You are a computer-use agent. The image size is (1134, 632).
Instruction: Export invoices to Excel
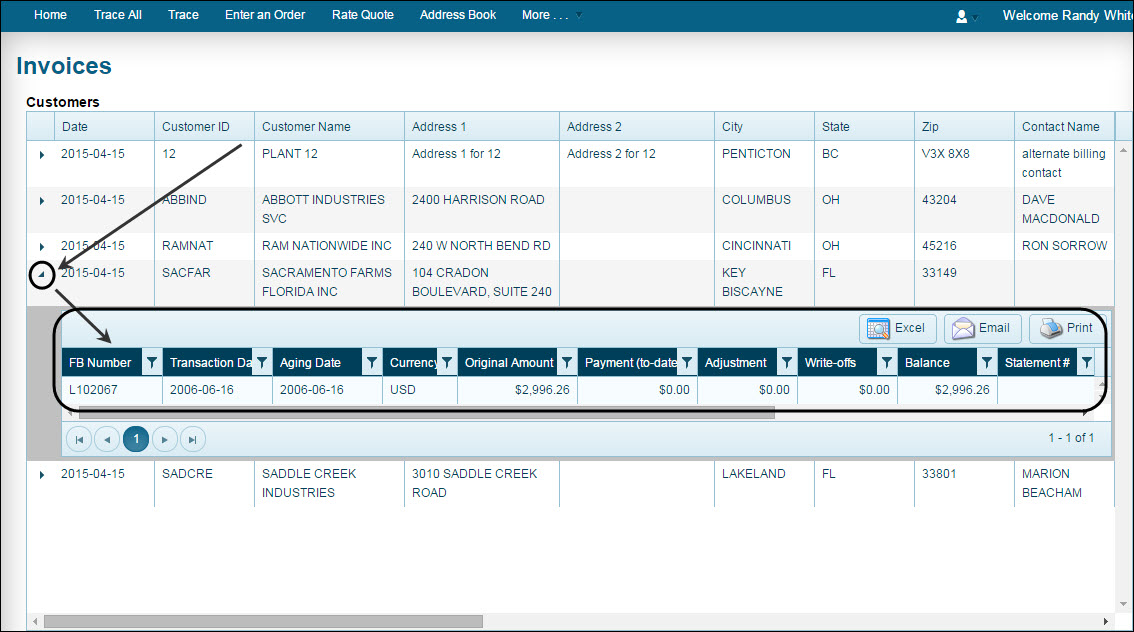(x=898, y=328)
